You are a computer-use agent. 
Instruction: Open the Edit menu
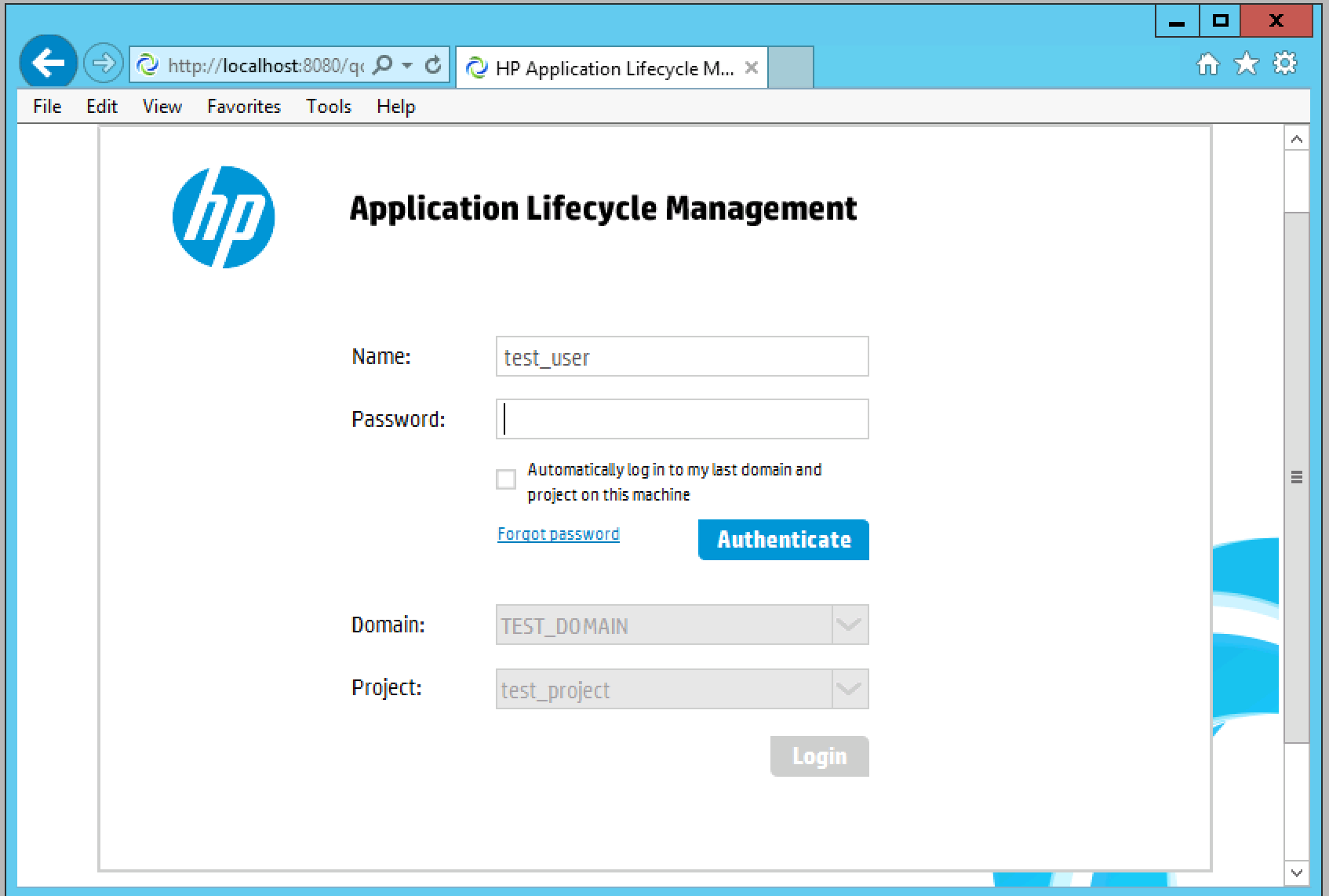(x=102, y=106)
